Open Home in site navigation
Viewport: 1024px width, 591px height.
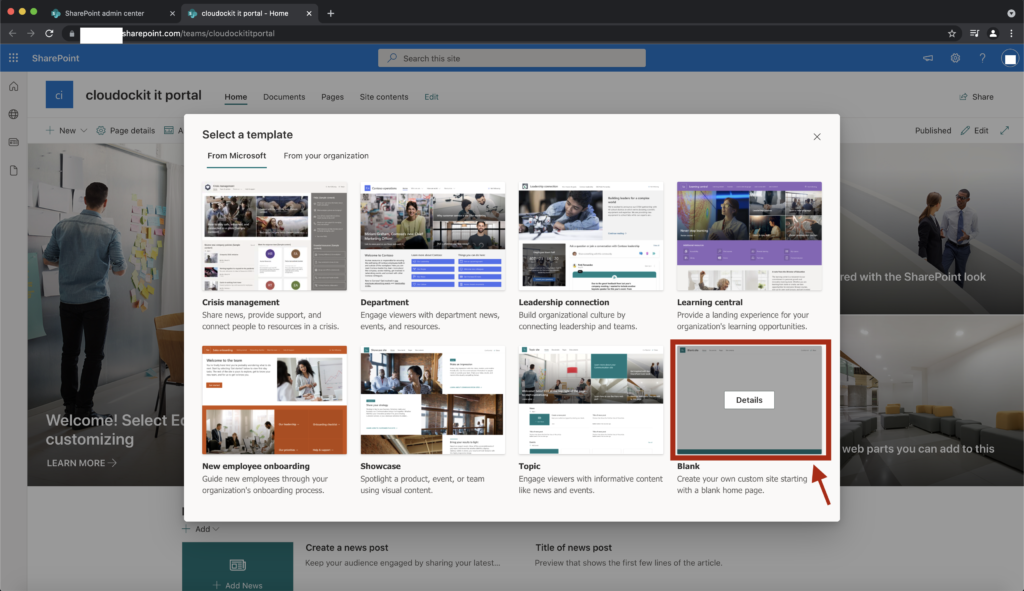236,97
